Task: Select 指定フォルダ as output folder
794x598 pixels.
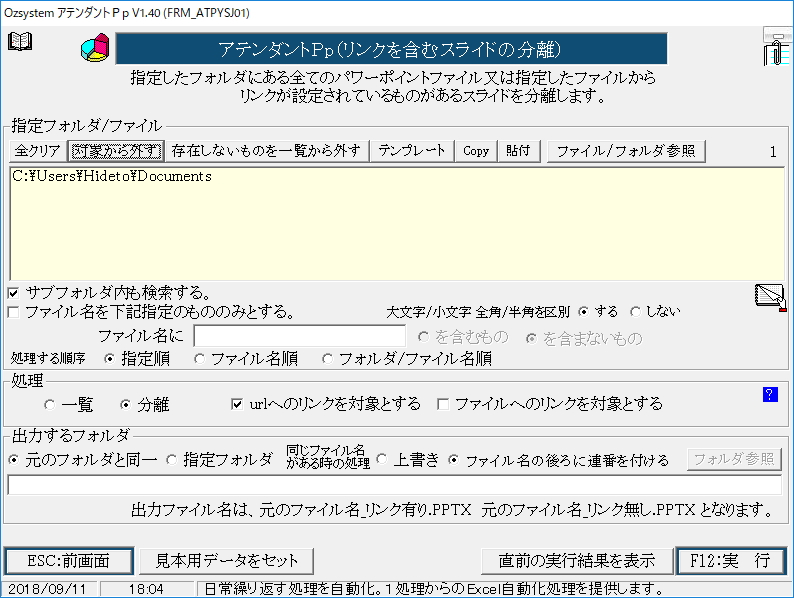Action: [x=171, y=460]
